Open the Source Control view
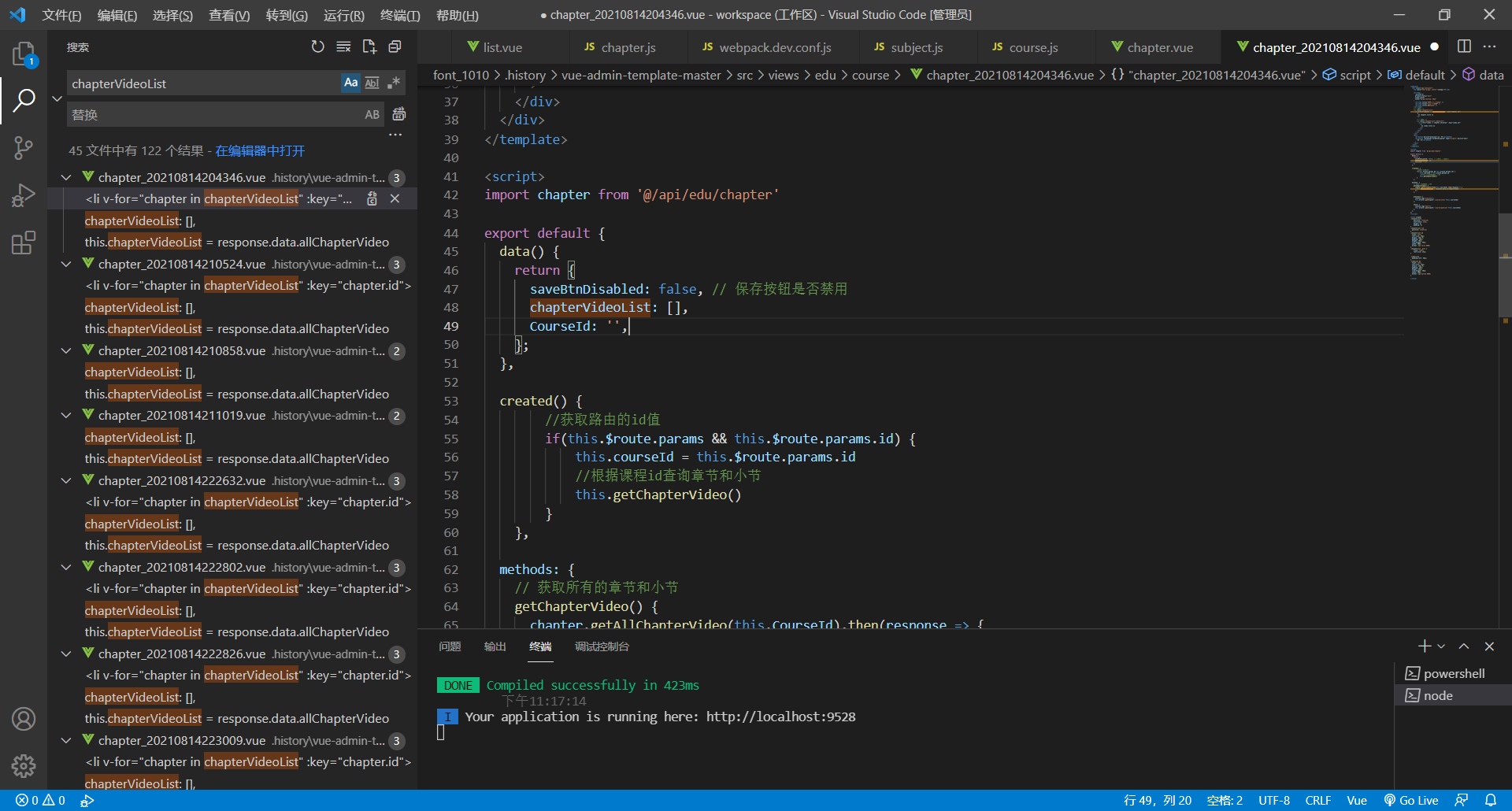 click(x=24, y=147)
